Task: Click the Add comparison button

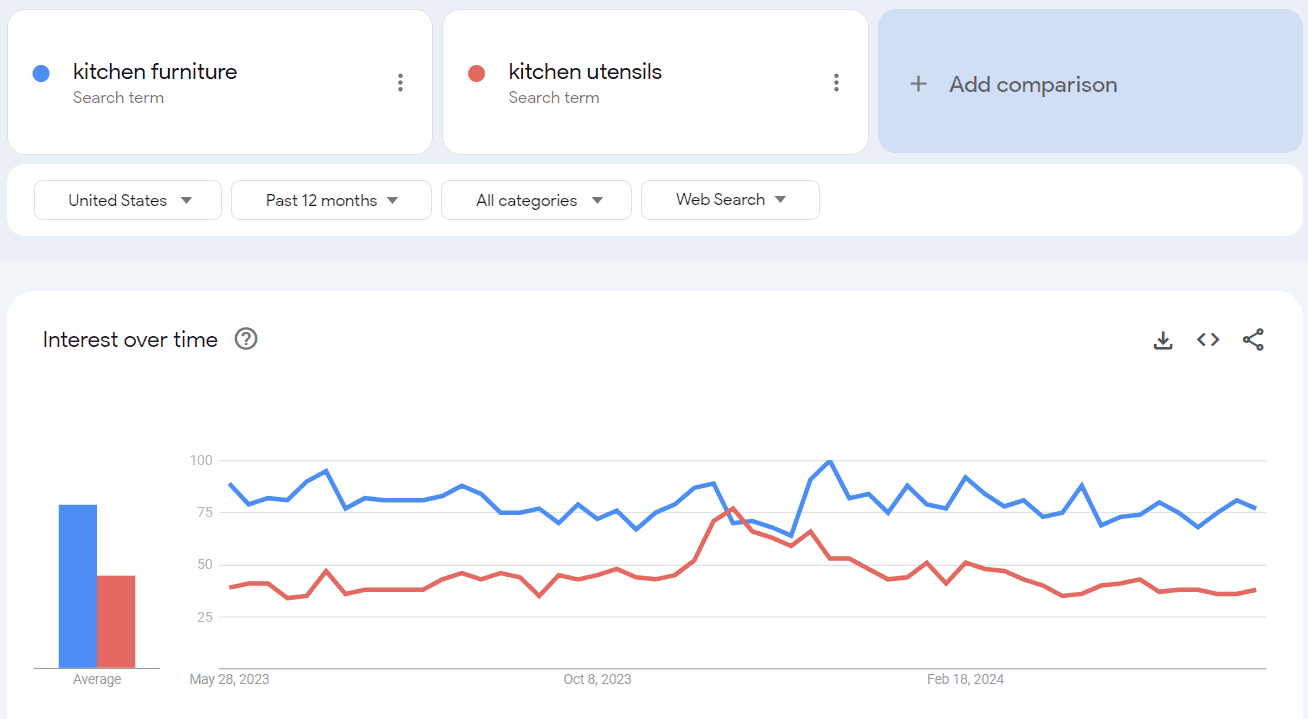Action: tap(1090, 82)
